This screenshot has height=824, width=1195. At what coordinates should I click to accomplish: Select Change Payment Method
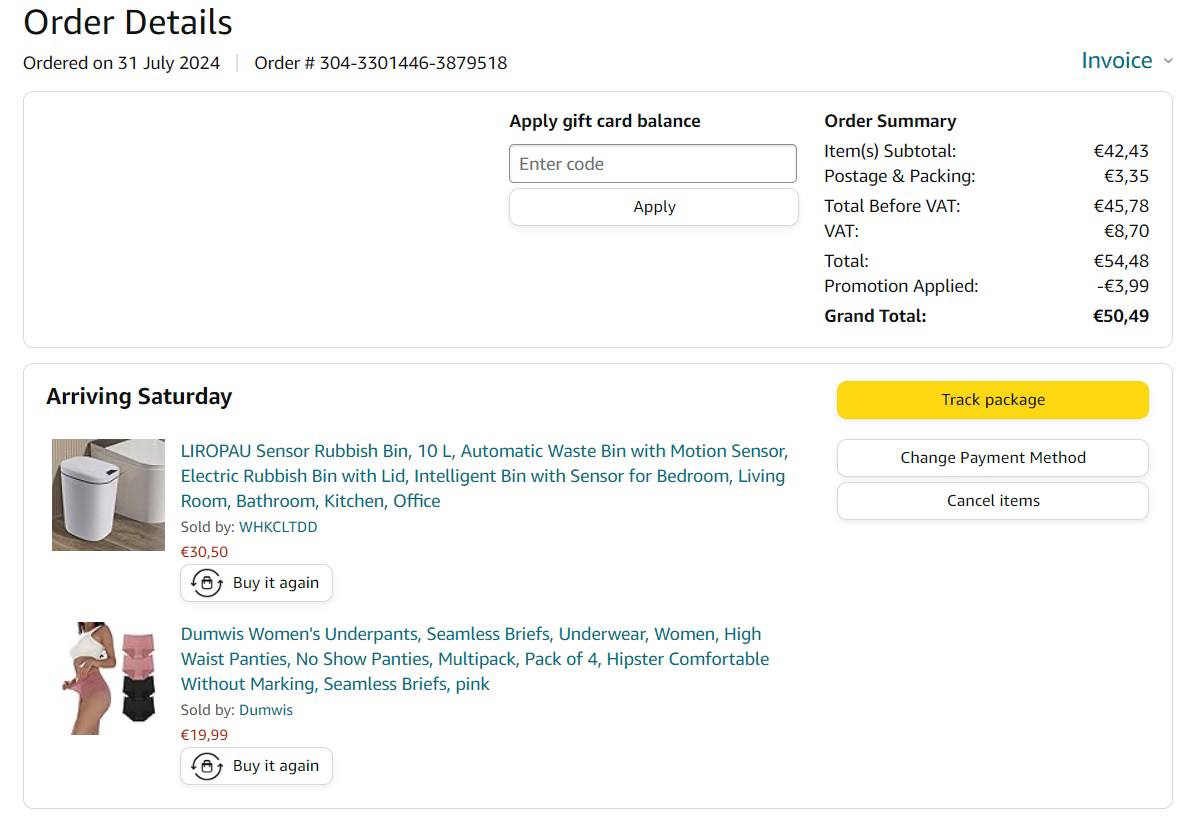[x=992, y=458]
